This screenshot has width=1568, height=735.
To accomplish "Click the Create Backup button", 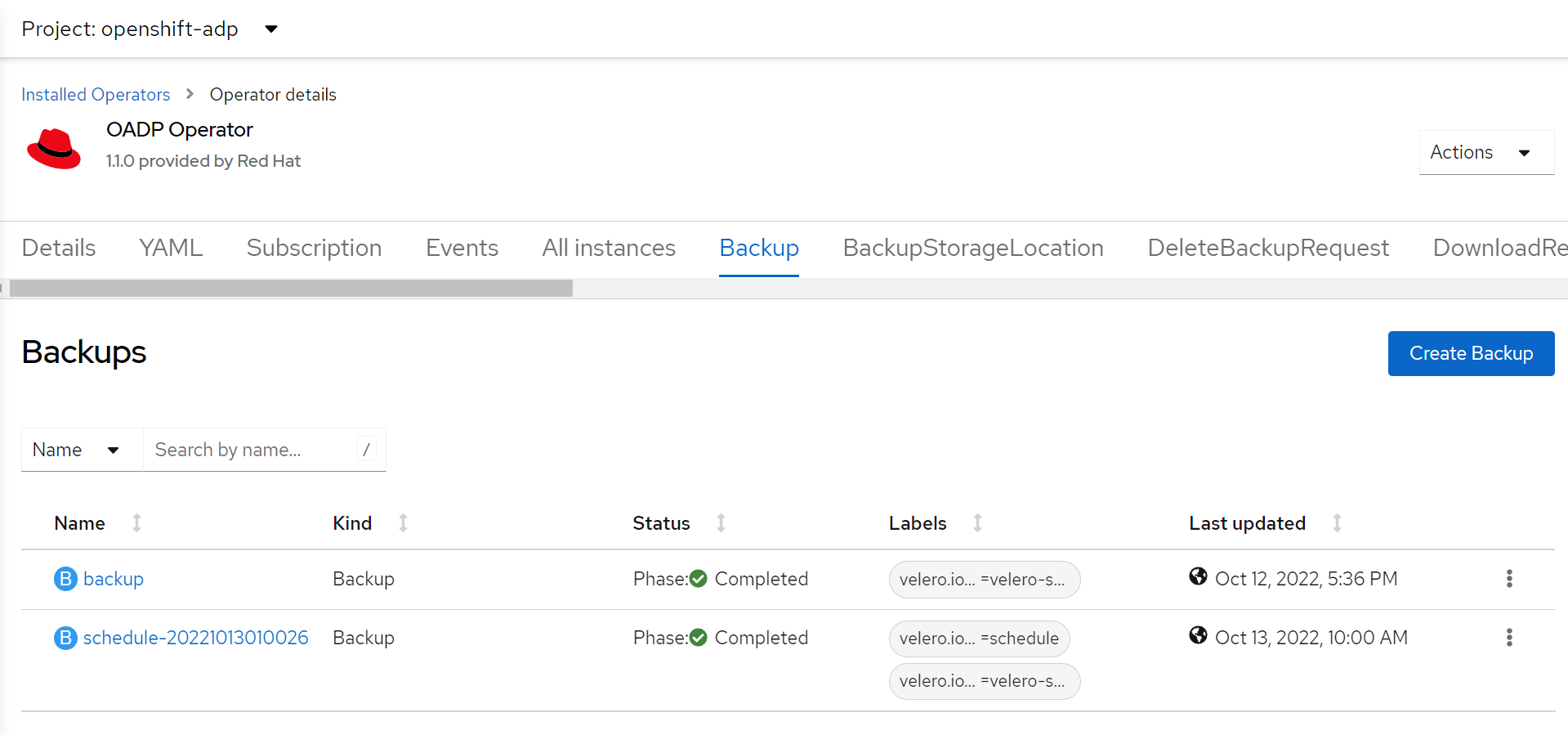I will coord(1471,353).
